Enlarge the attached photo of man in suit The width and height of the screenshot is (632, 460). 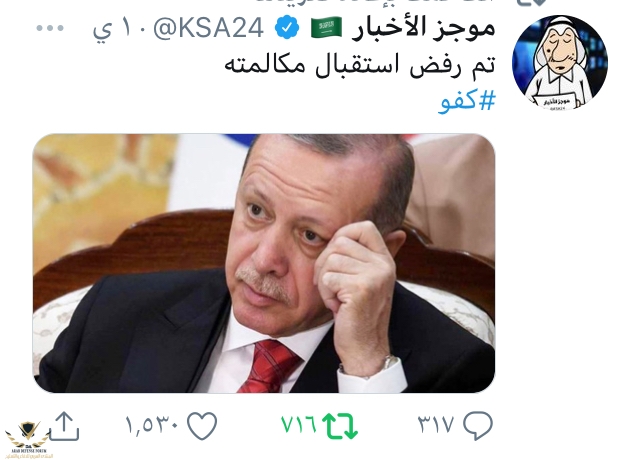click(x=264, y=263)
